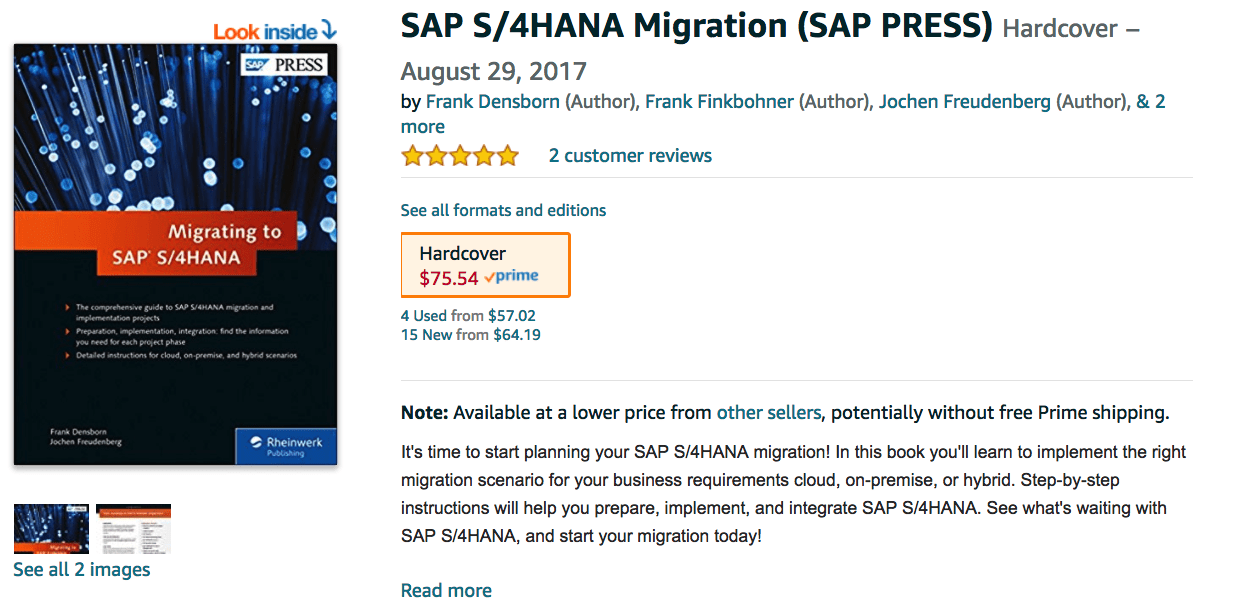Click the five-star rating icons

point(460,156)
